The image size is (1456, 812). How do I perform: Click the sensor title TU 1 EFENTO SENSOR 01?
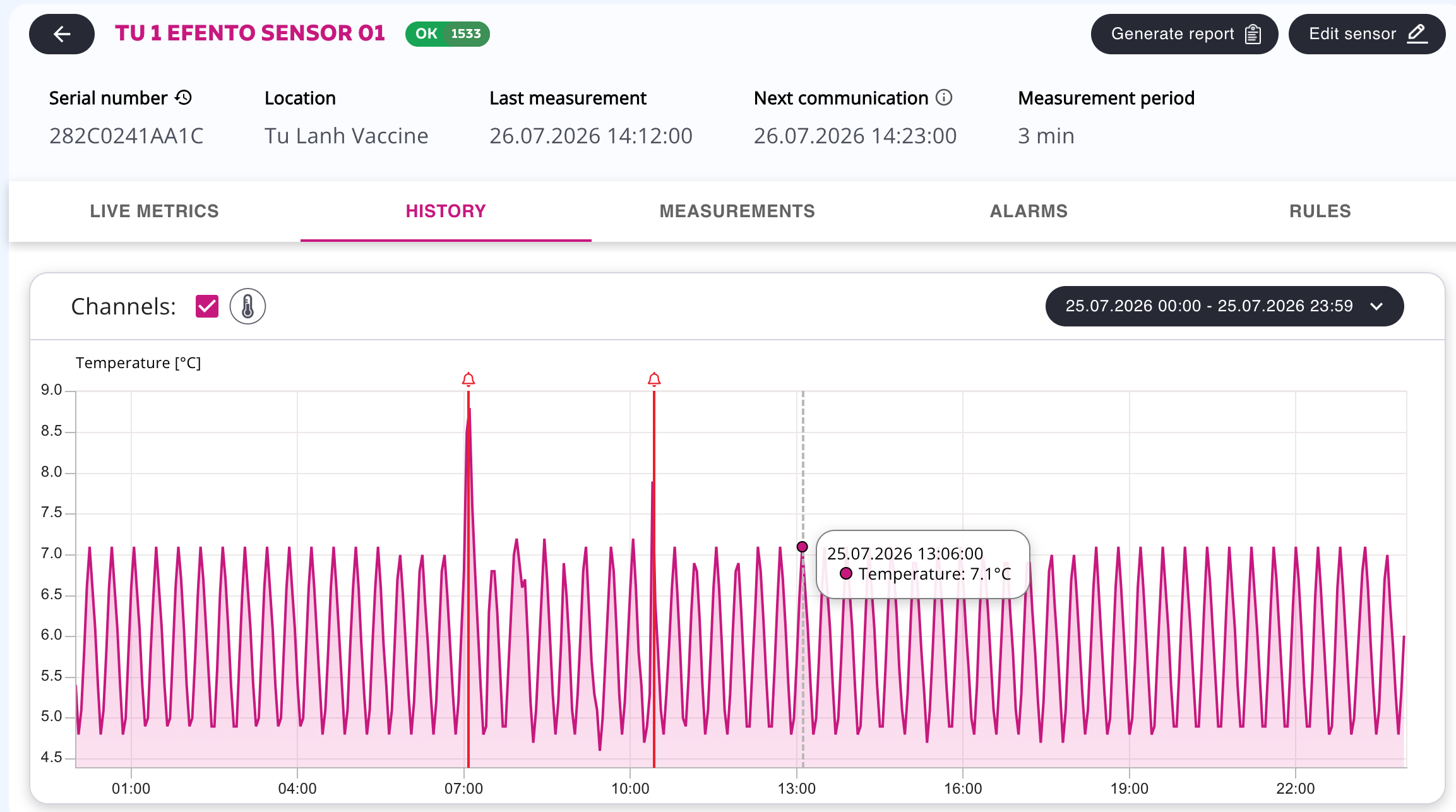pyautogui.click(x=250, y=33)
